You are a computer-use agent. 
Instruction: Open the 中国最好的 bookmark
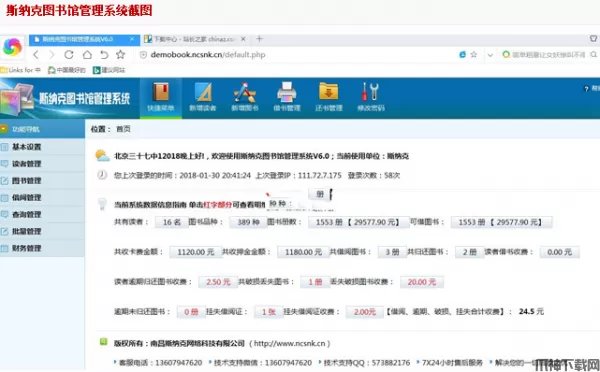pos(67,70)
